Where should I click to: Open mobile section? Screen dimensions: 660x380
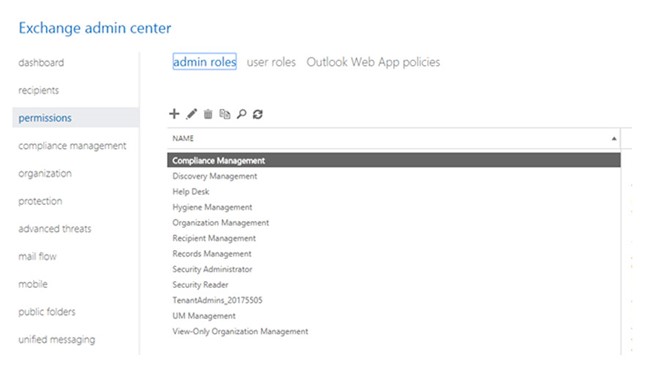pos(33,284)
